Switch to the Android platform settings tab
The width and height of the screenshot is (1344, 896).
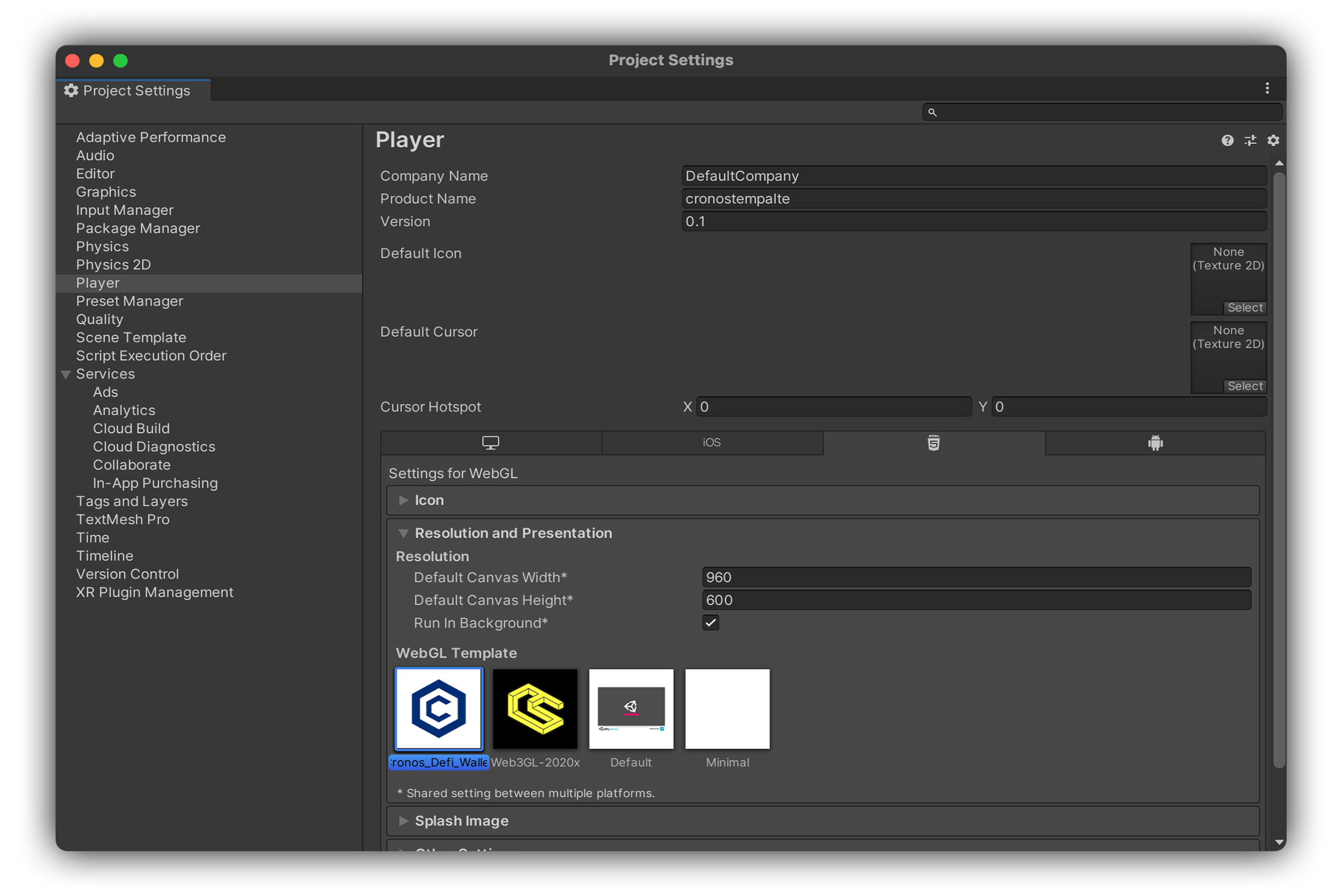click(1155, 443)
